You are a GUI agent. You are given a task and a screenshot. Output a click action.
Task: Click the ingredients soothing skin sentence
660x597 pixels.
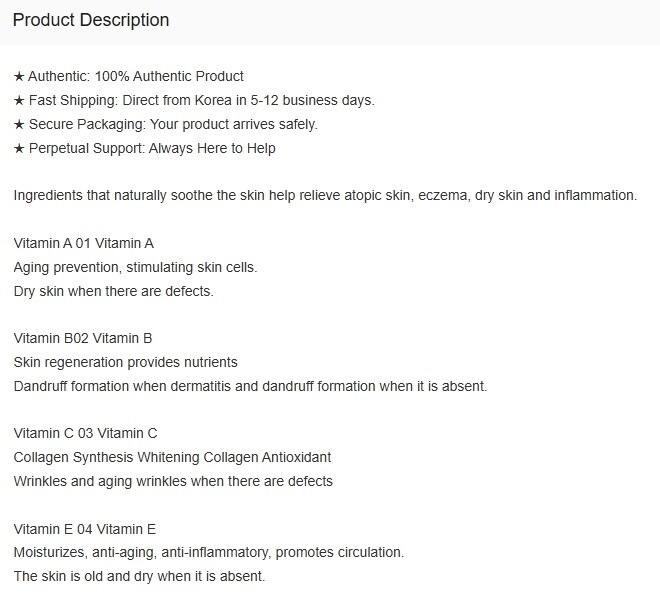tap(325, 195)
